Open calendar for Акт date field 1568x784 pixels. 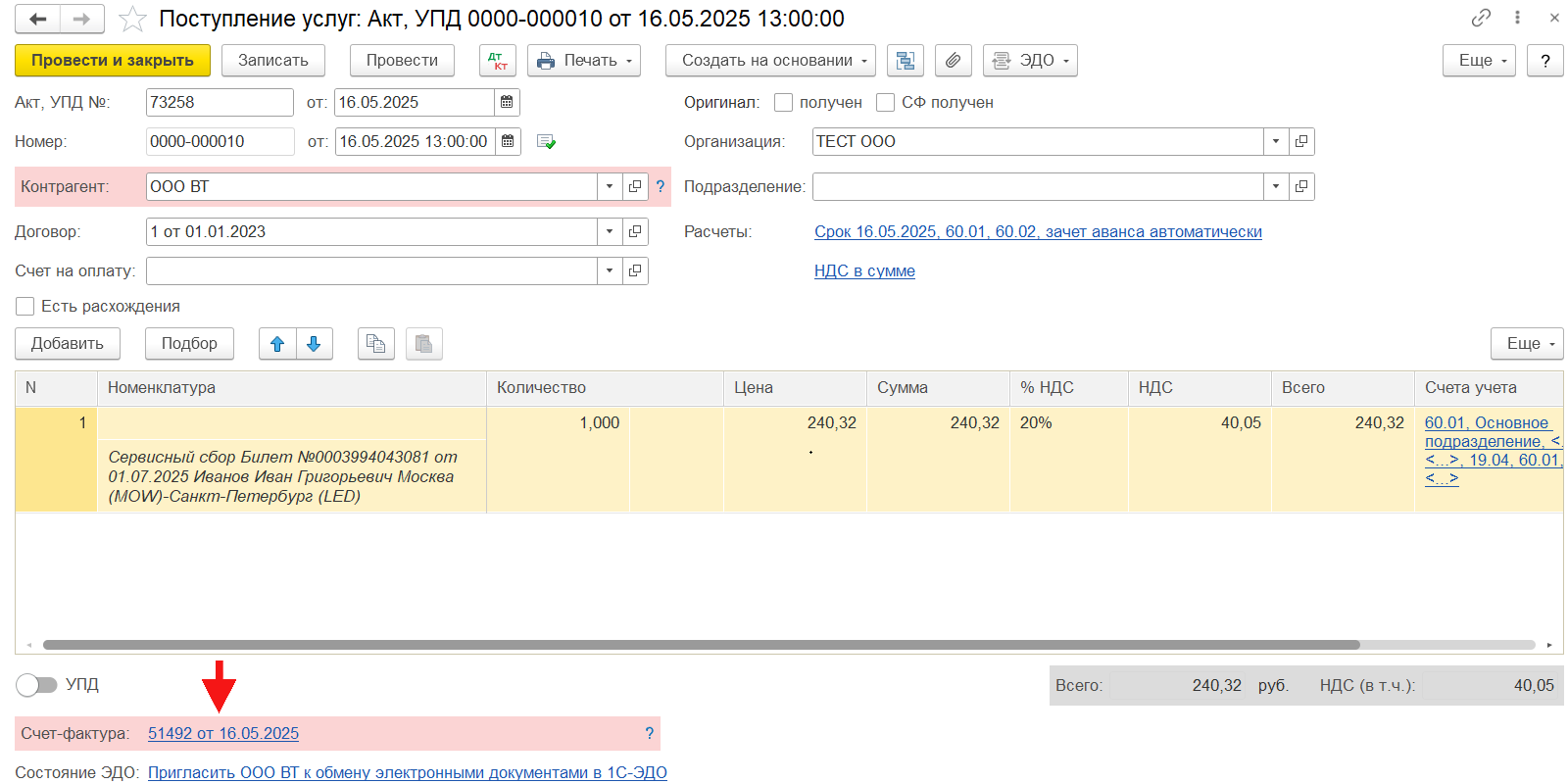coord(507,102)
